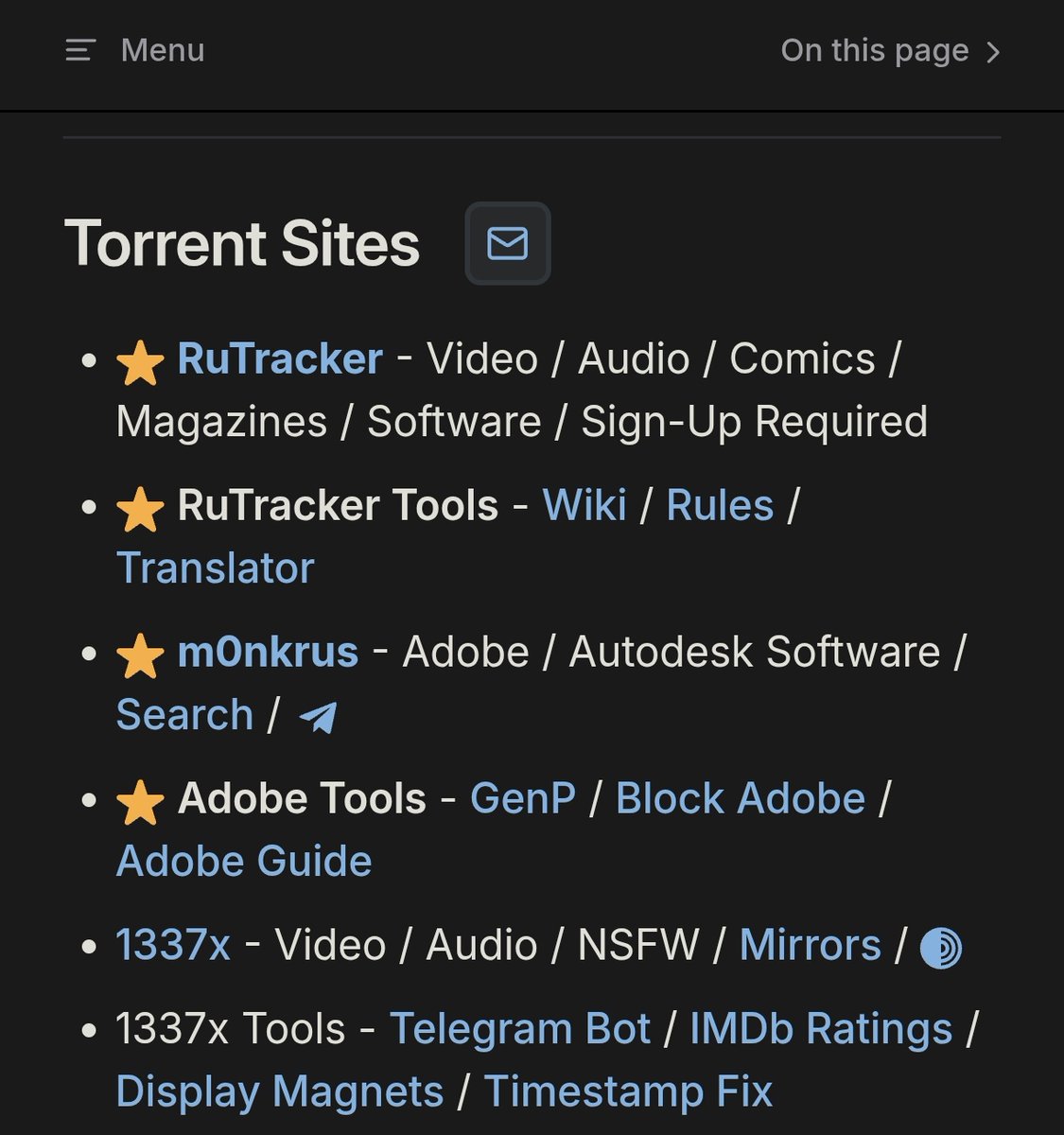The image size is (1064, 1135).
Task: Open the GenP link
Action: point(523,798)
